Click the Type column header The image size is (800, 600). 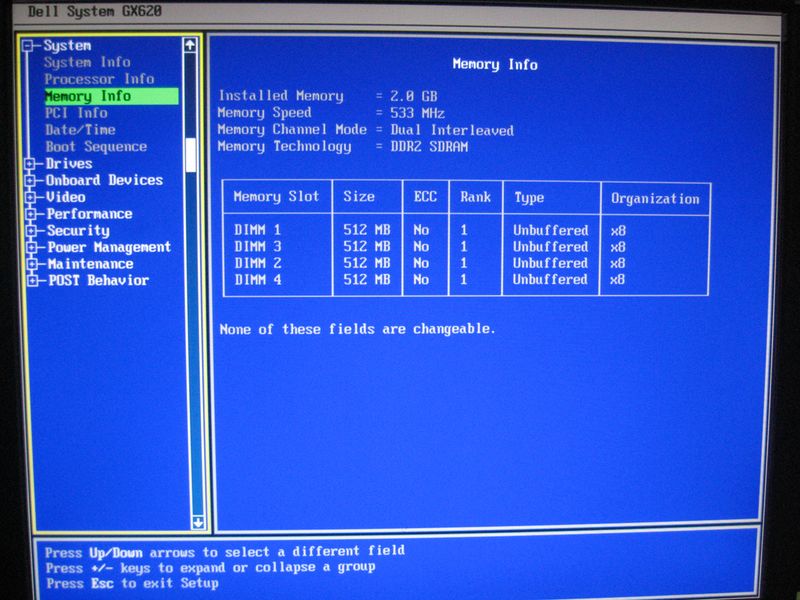529,198
